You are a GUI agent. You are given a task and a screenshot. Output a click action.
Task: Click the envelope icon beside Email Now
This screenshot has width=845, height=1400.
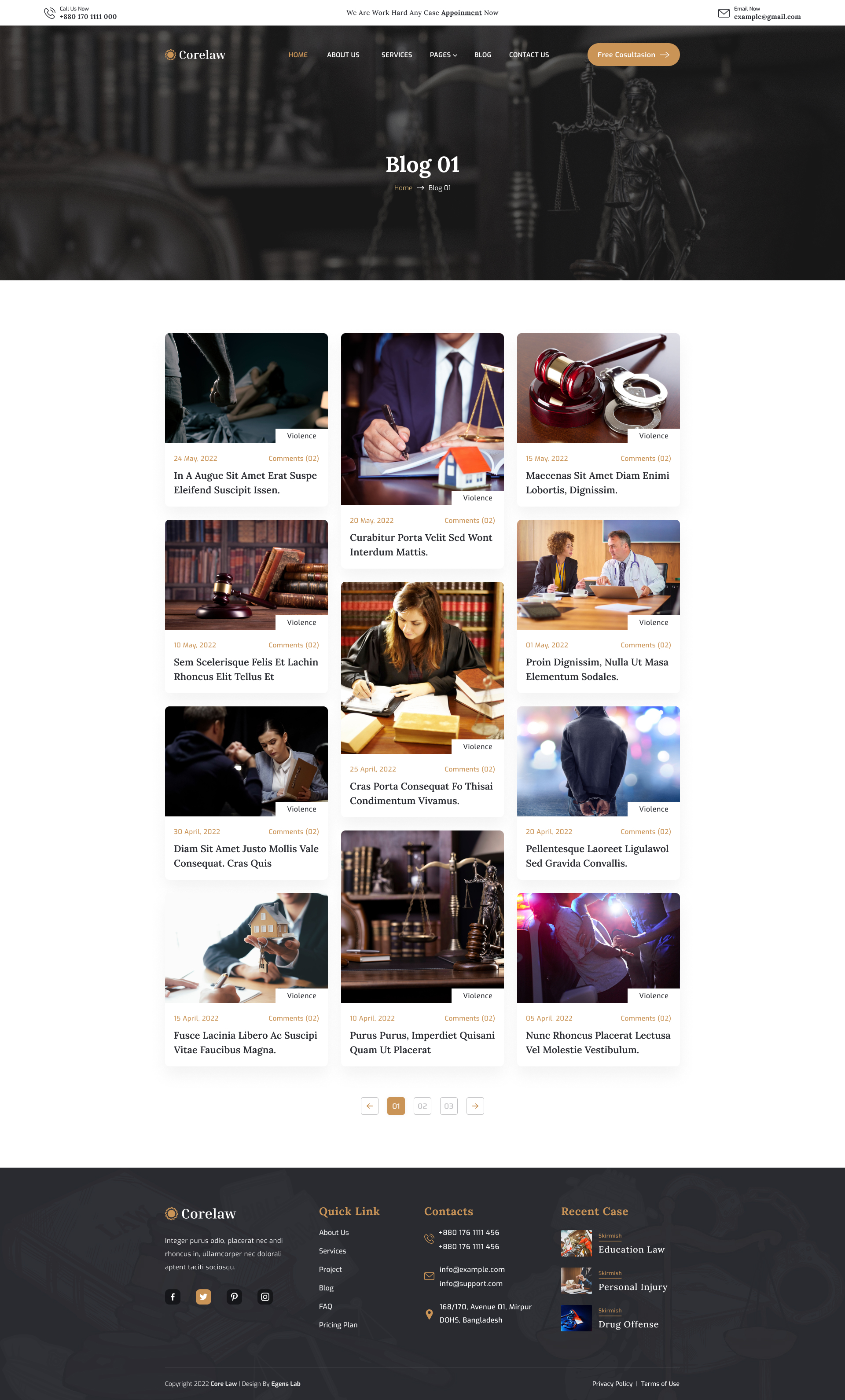(x=724, y=13)
